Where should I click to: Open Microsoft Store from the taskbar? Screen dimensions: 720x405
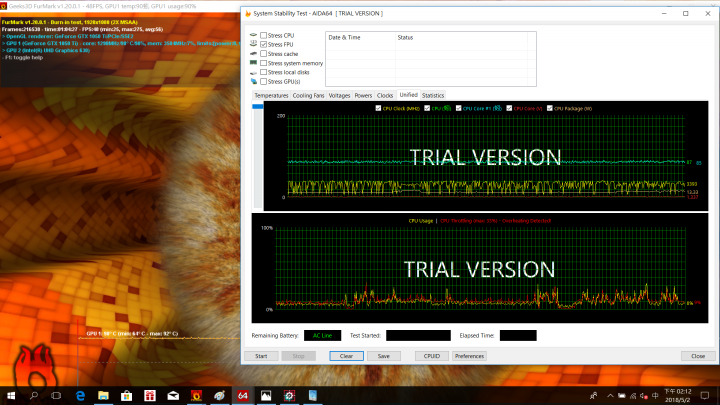(x=127, y=395)
